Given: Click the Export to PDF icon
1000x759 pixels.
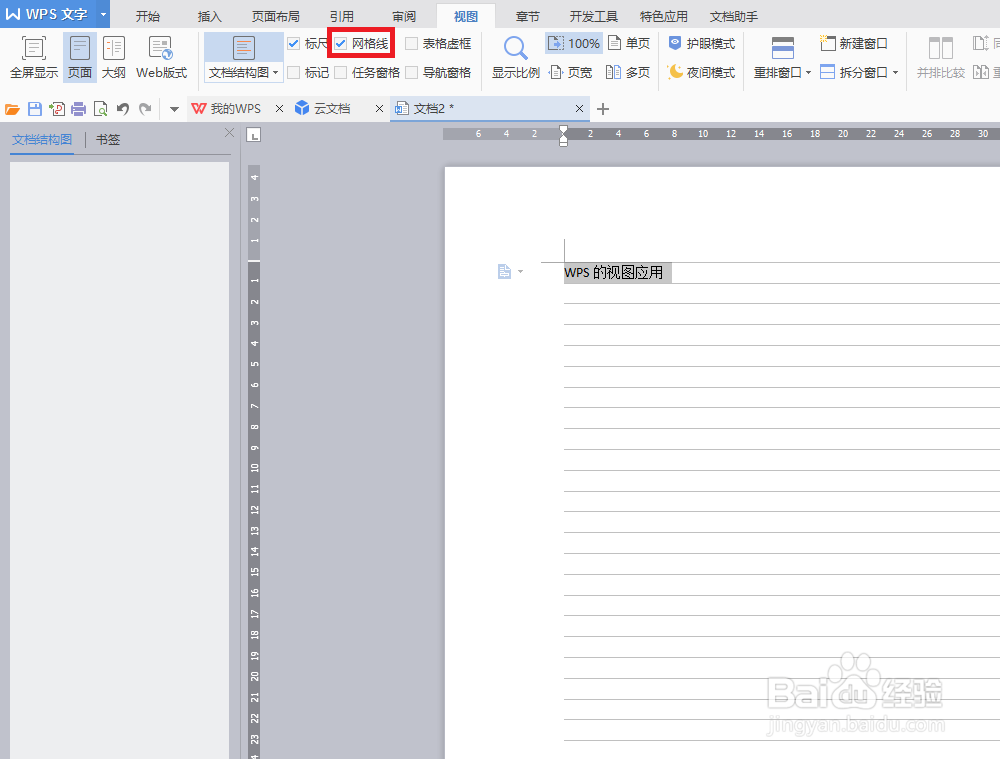Looking at the screenshot, I should tap(57, 109).
